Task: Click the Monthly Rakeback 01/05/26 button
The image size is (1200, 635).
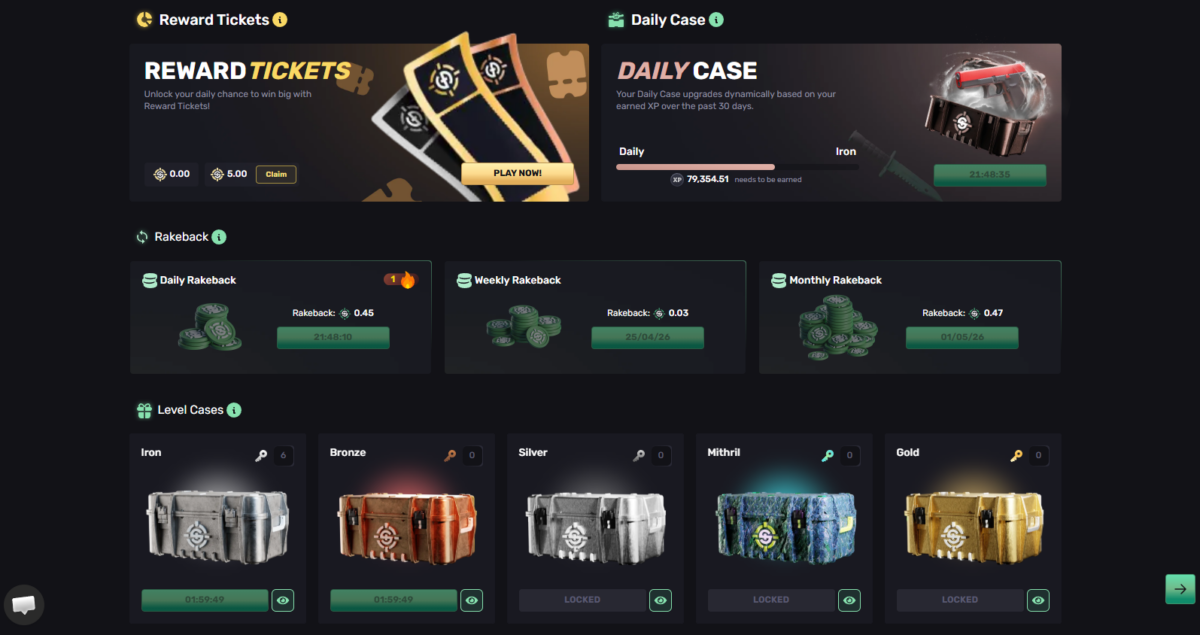Action: pos(962,338)
